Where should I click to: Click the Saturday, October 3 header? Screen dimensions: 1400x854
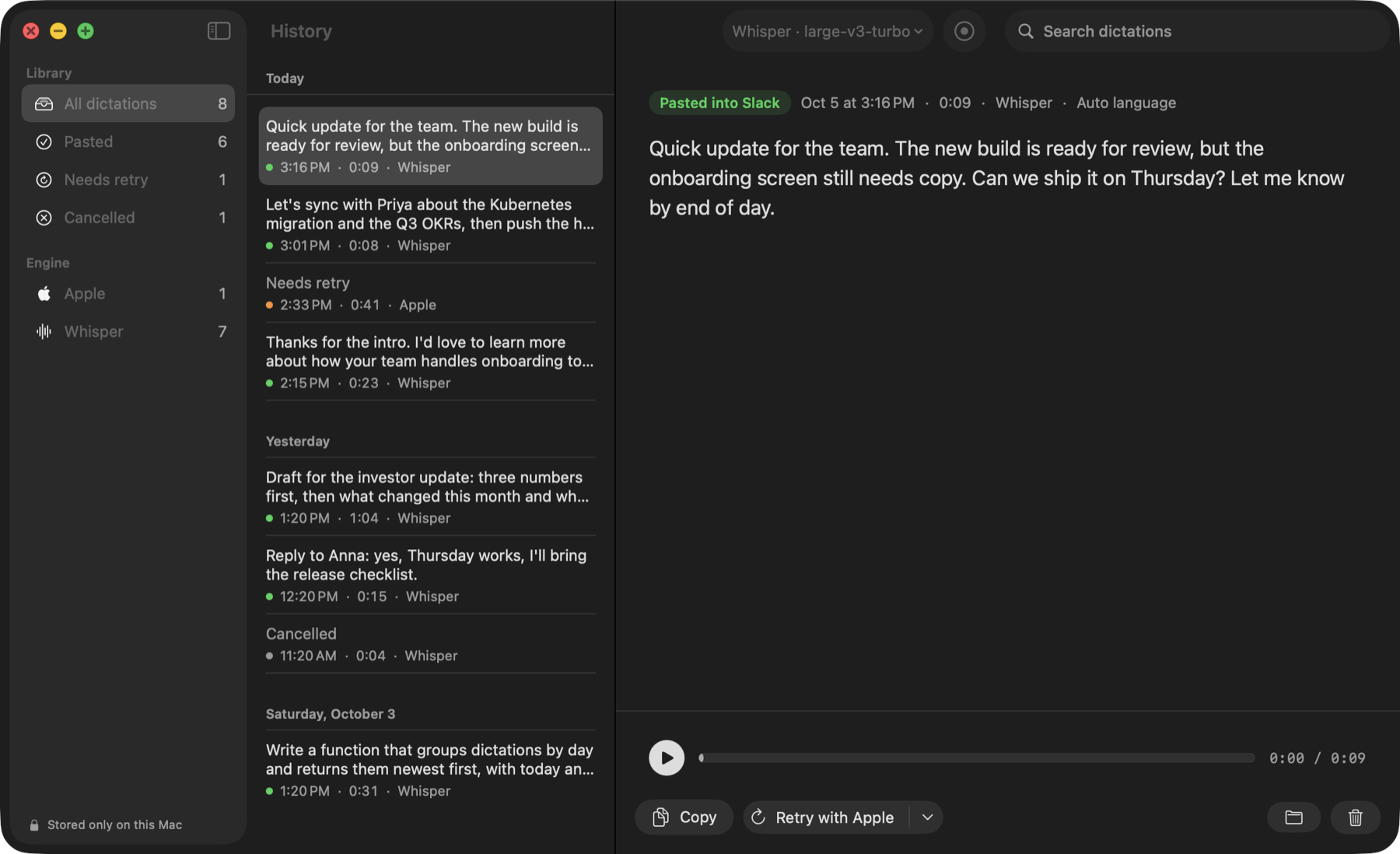[331, 714]
